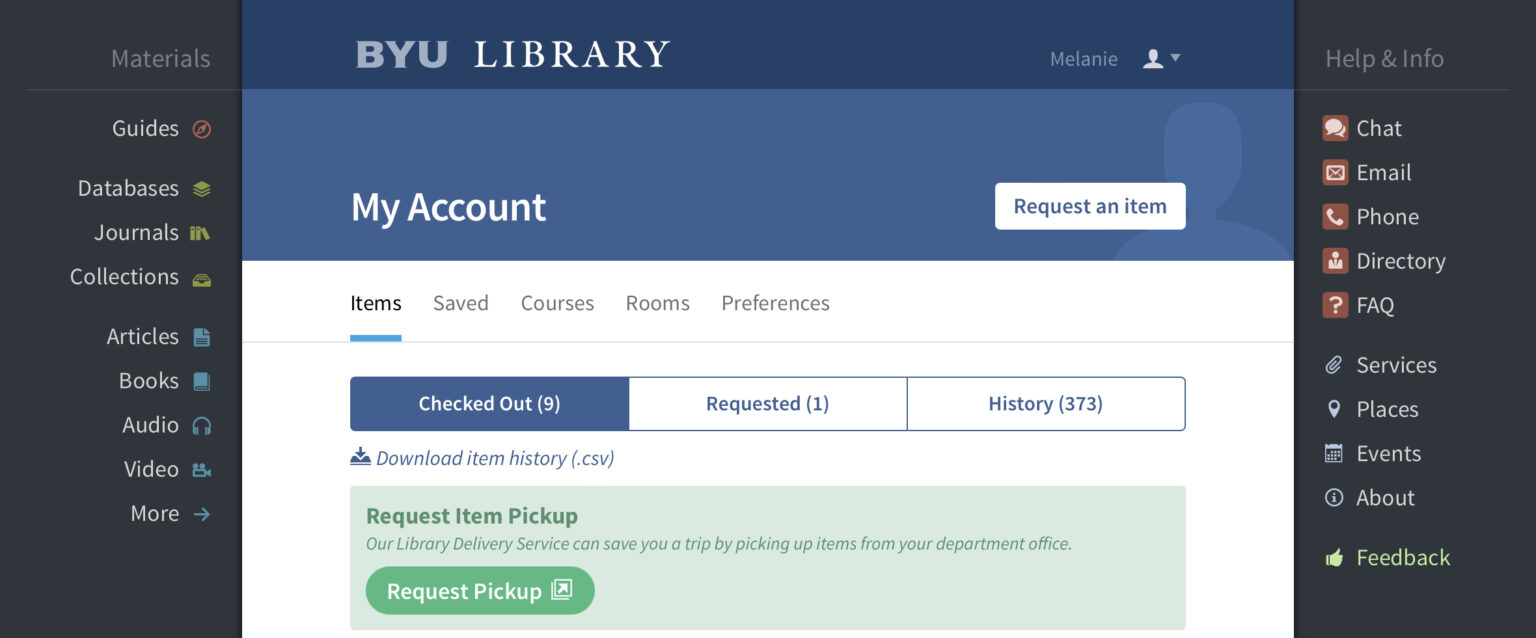Screen dimensions: 1536x638
Task: Click the Audio headphones icon
Action: pyautogui.click(x=200, y=424)
